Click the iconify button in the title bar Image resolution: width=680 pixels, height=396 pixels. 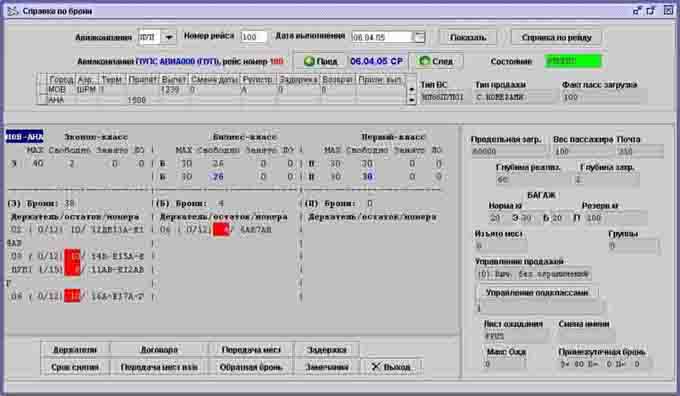point(636,11)
